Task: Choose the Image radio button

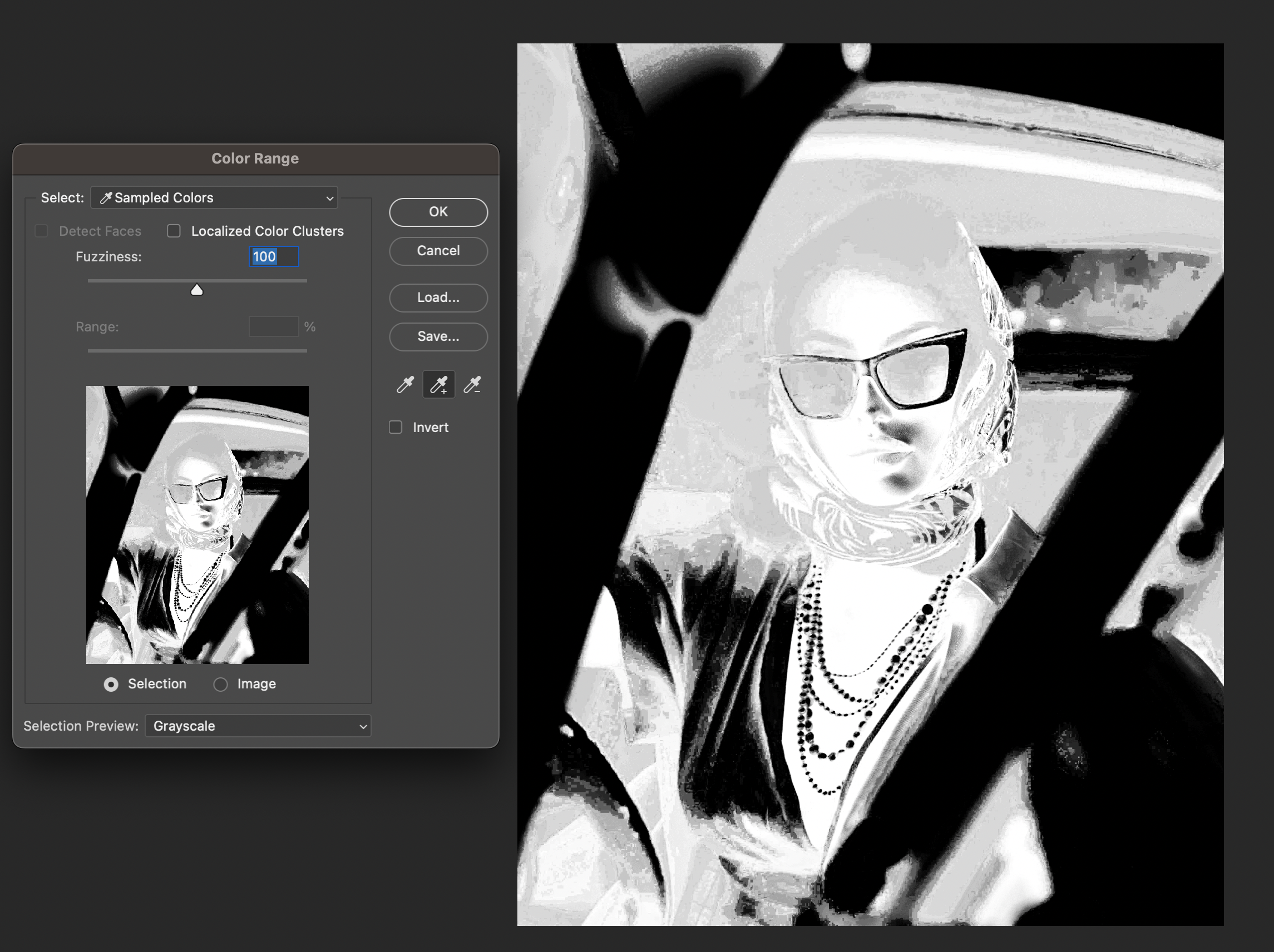Action: [x=221, y=685]
